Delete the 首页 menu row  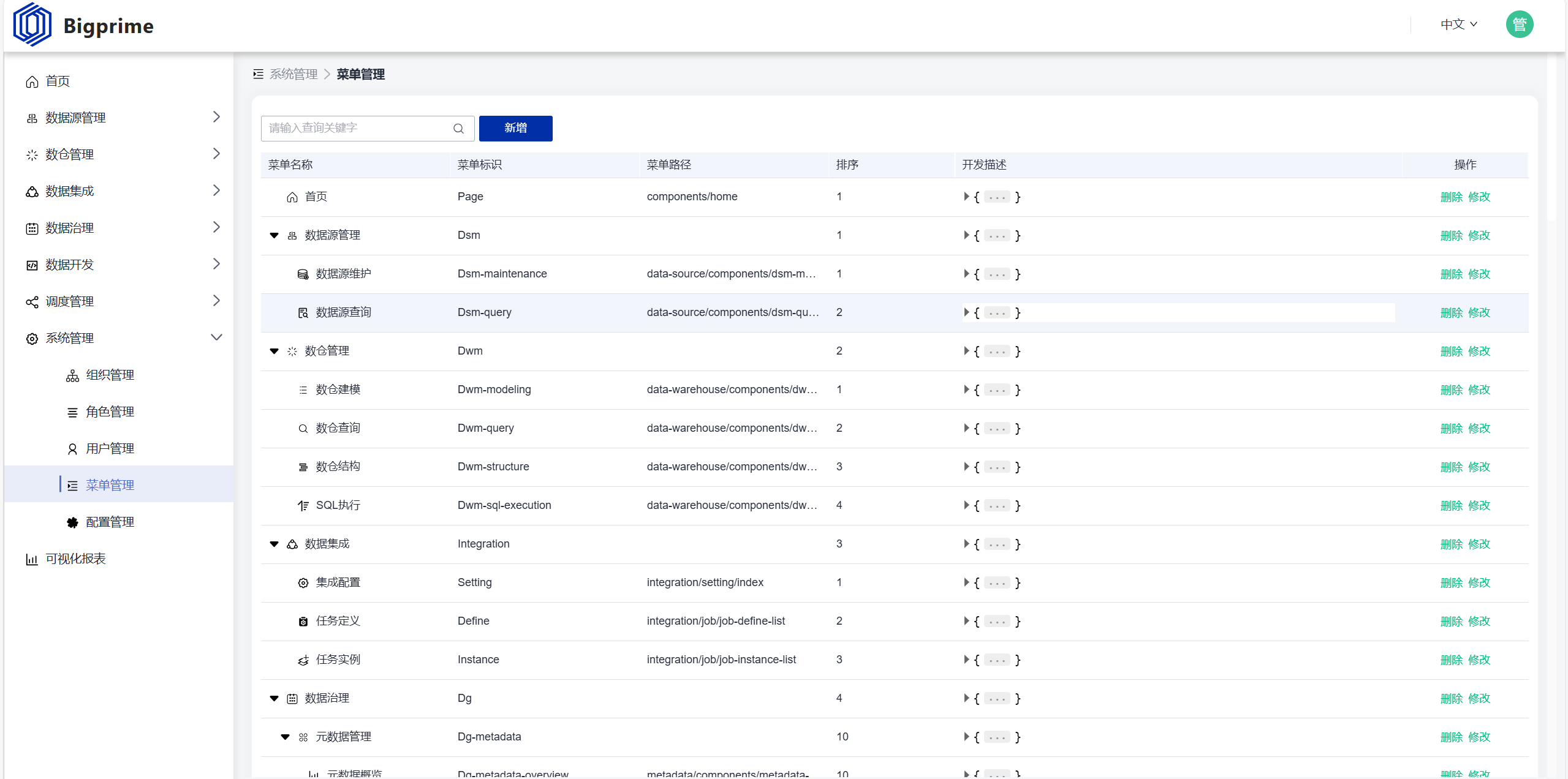1451,197
